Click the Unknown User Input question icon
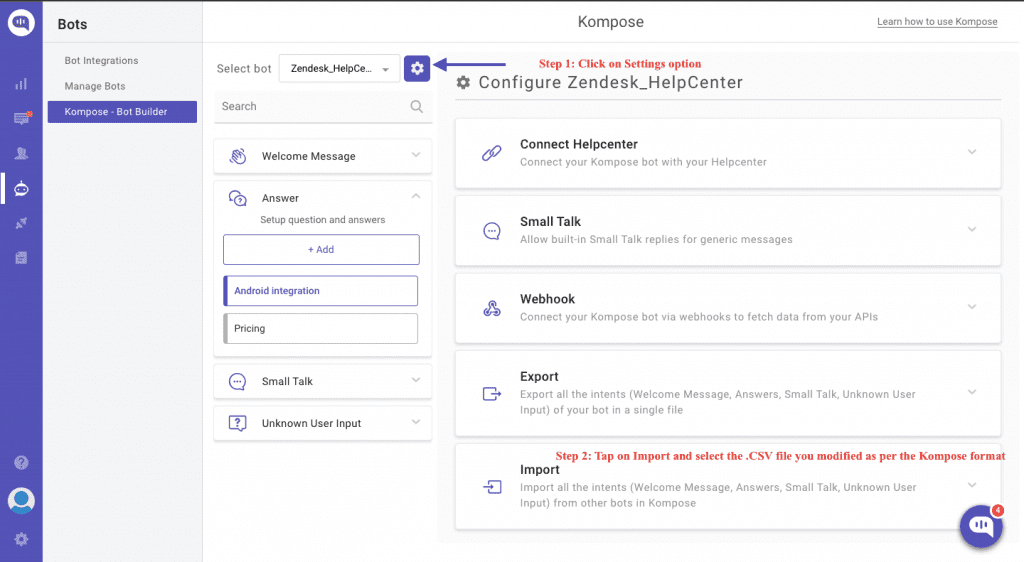 click(x=238, y=423)
